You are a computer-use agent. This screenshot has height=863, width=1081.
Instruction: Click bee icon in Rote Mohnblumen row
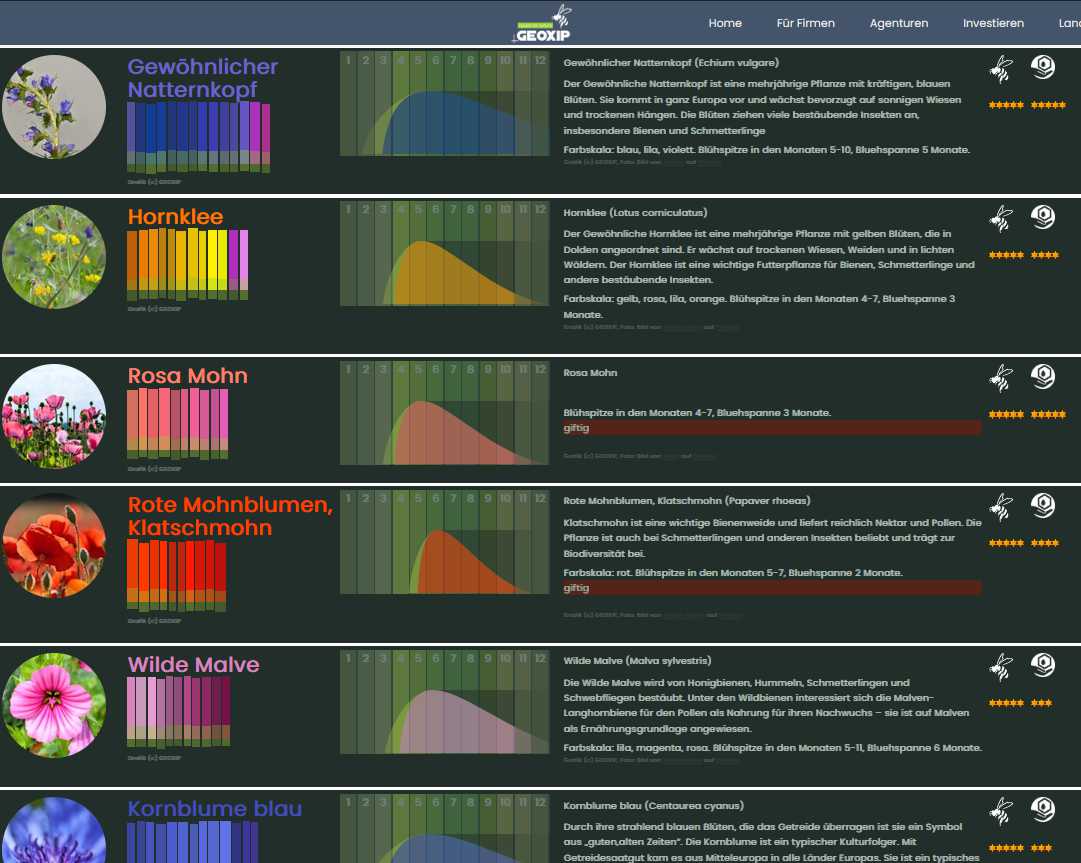coord(1001,507)
